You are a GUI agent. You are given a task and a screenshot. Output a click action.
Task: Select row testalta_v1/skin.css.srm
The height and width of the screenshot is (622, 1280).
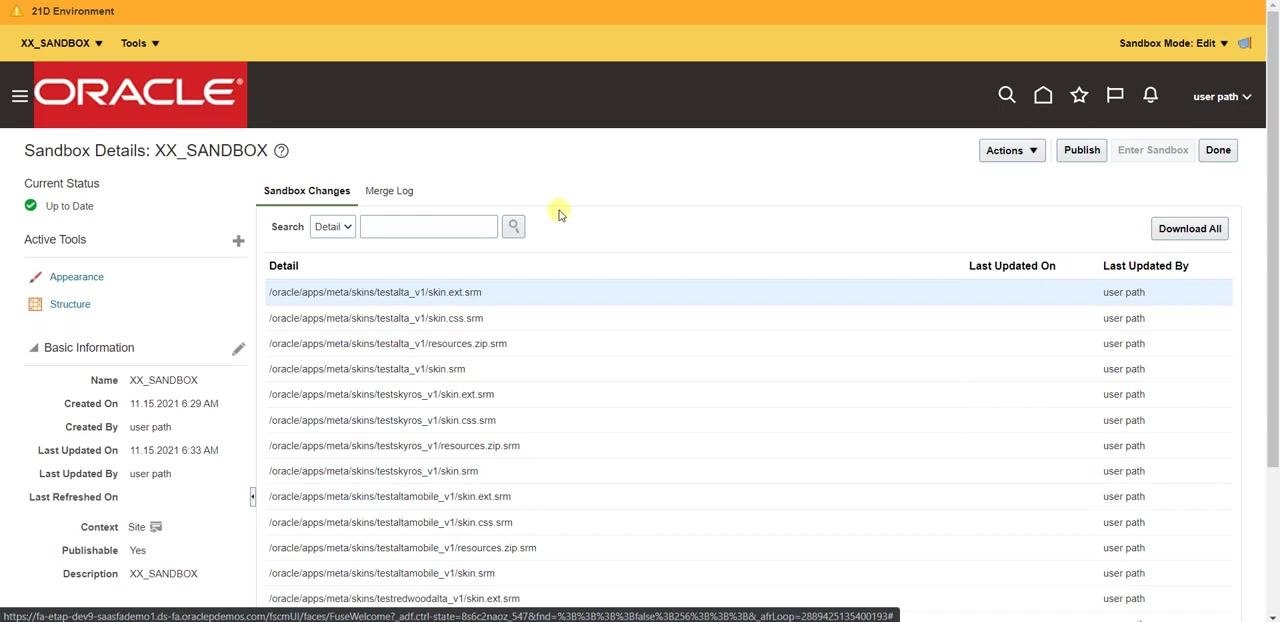(x=749, y=318)
